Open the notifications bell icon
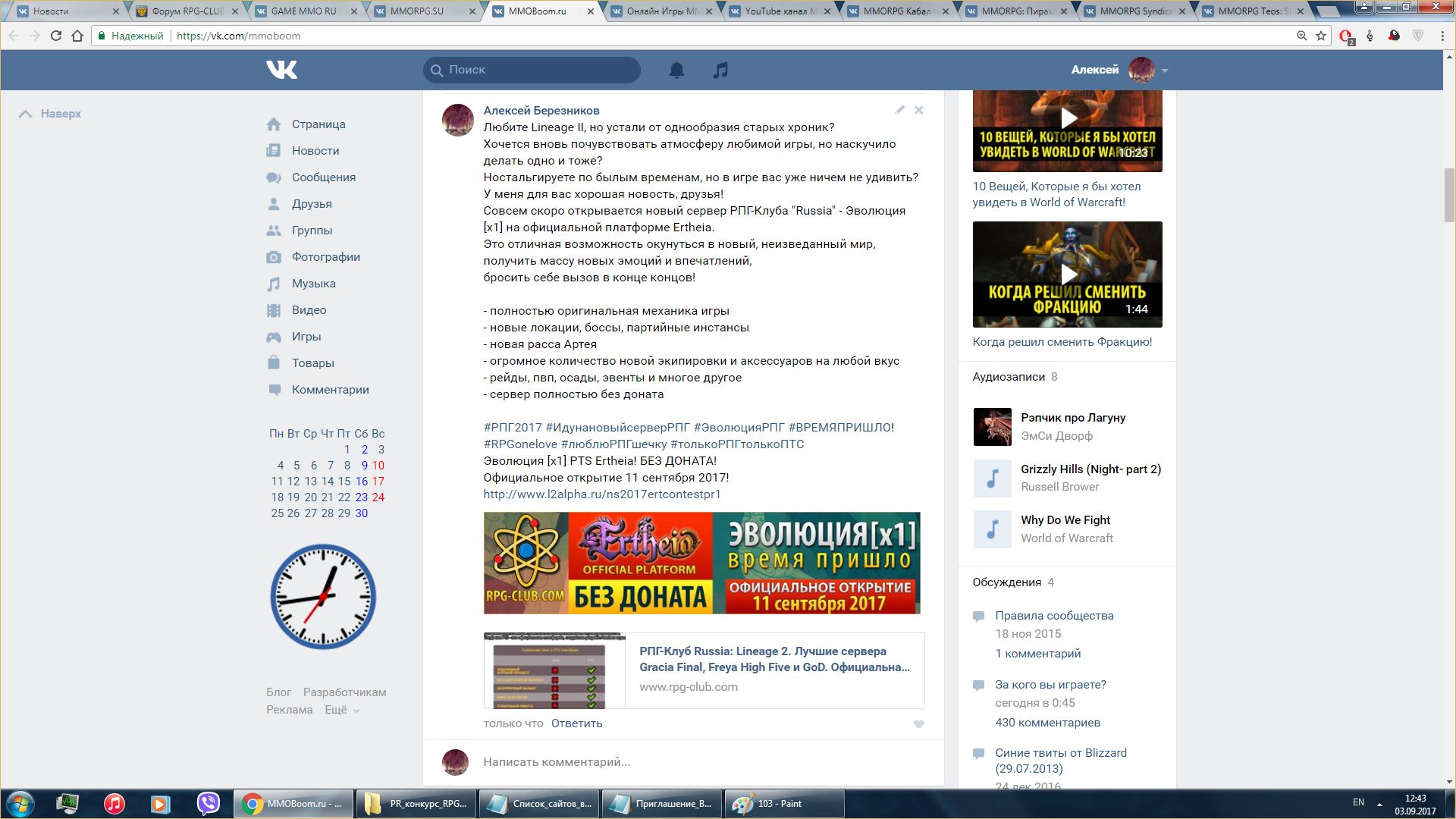This screenshot has height=819, width=1456. (676, 70)
